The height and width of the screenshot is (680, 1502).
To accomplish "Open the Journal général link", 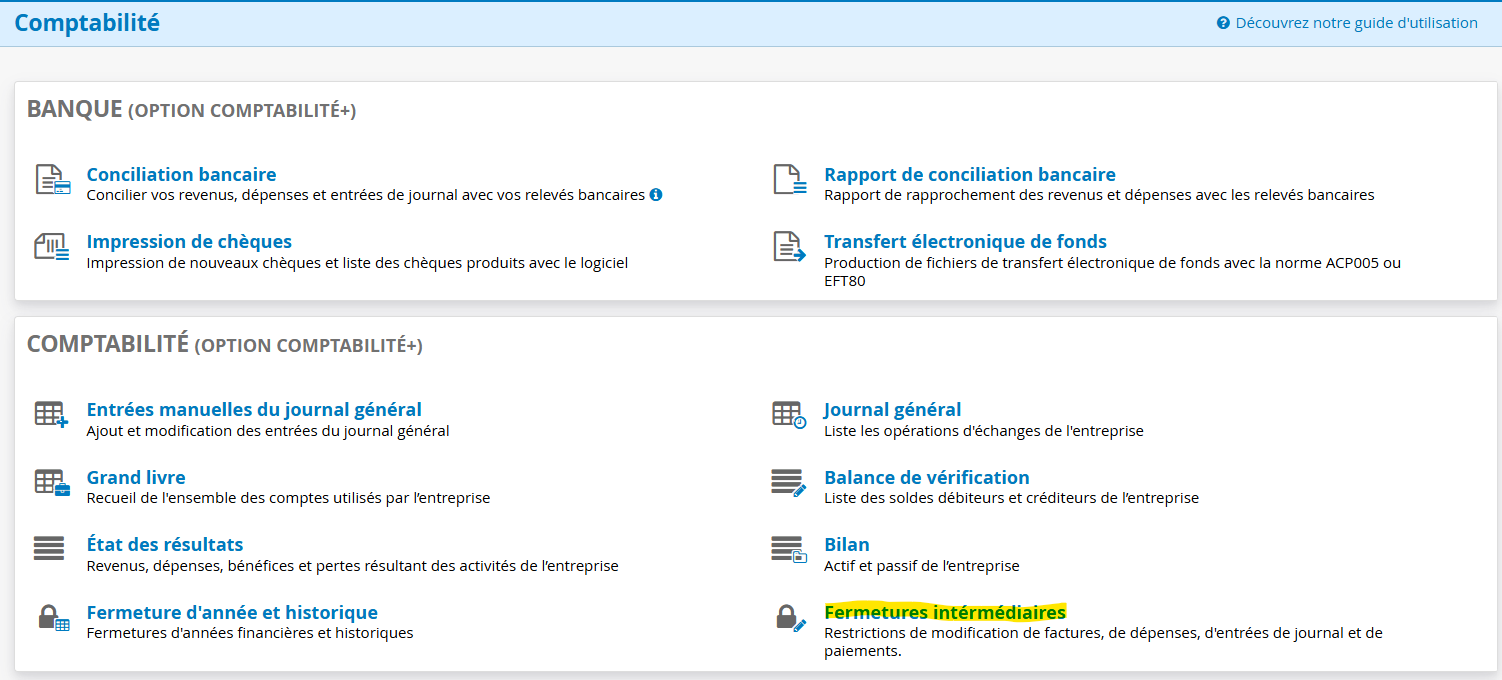I will pyautogui.click(x=892, y=409).
